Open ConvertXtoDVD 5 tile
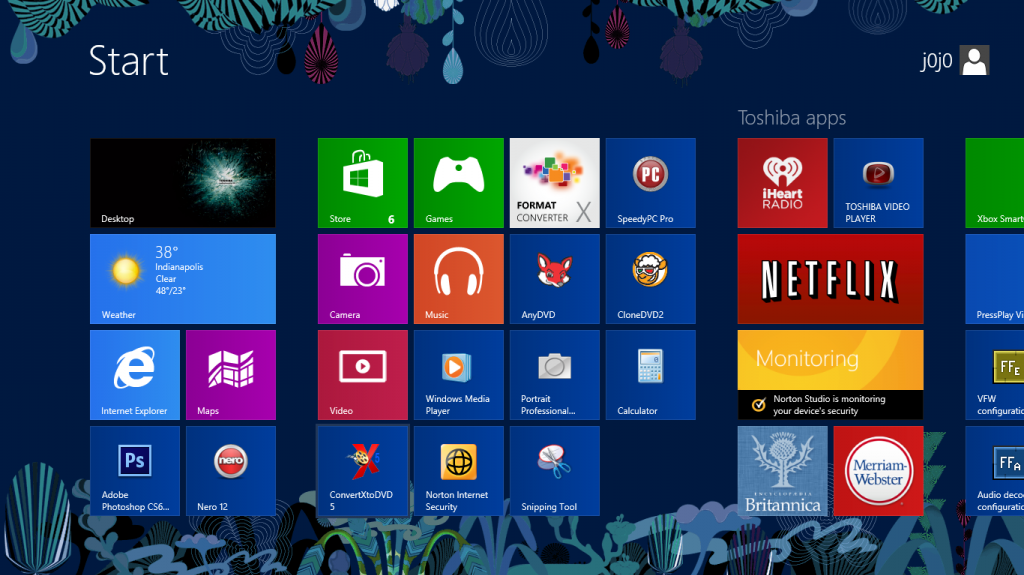1024x575 pixels. pyautogui.click(x=362, y=470)
